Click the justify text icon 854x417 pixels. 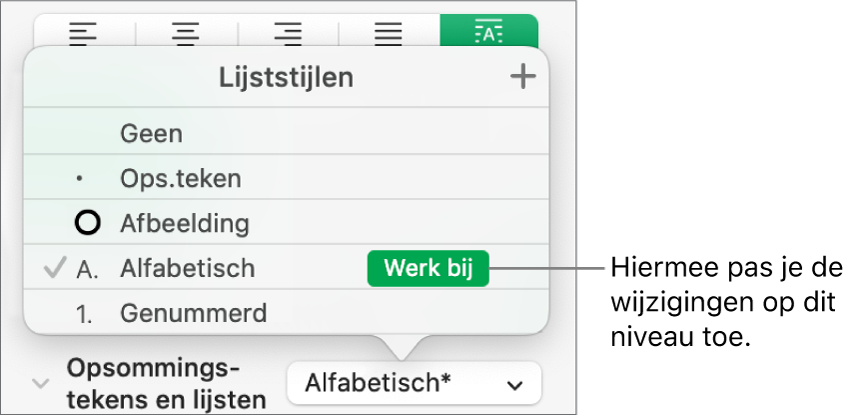389,33
